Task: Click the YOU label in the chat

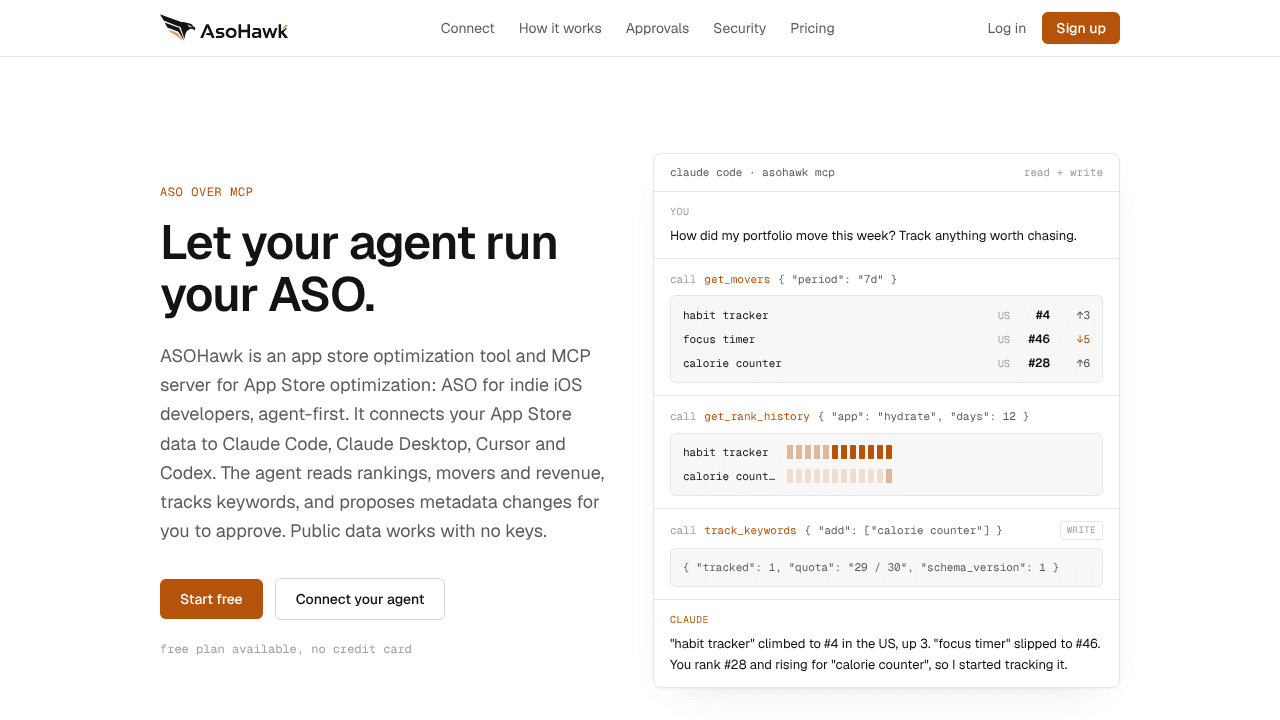Action: point(679,212)
